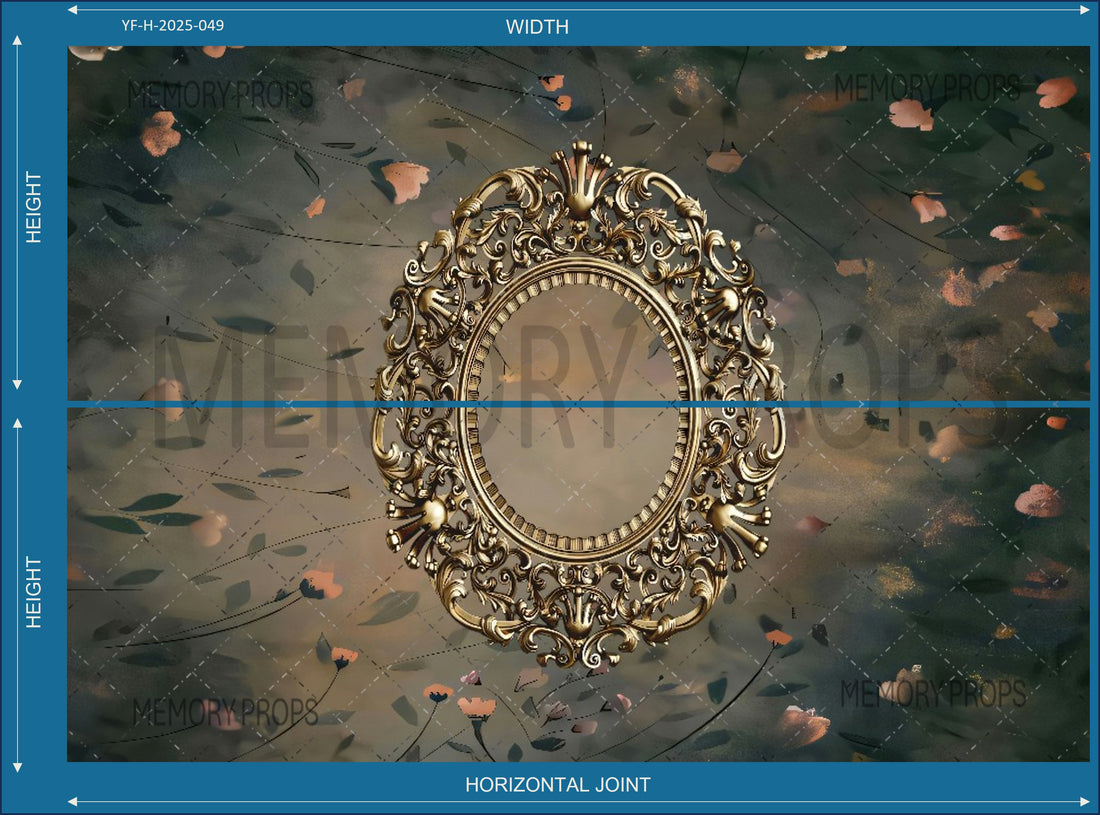Click the bottom-left MEMORY PROPS watermark
This screenshot has height=815, width=1100.
225,713
